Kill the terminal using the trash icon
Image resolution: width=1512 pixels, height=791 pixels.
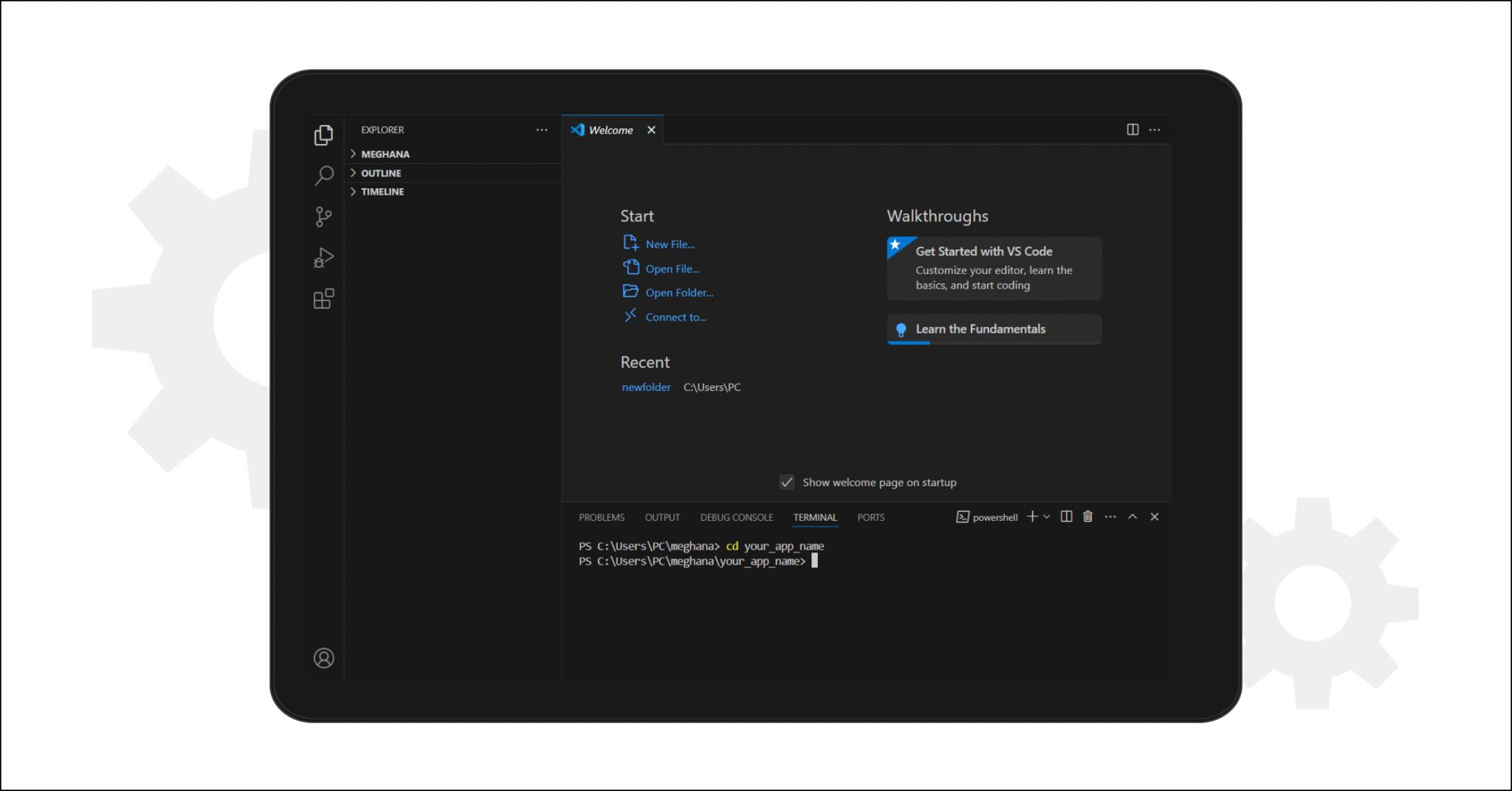1087,517
